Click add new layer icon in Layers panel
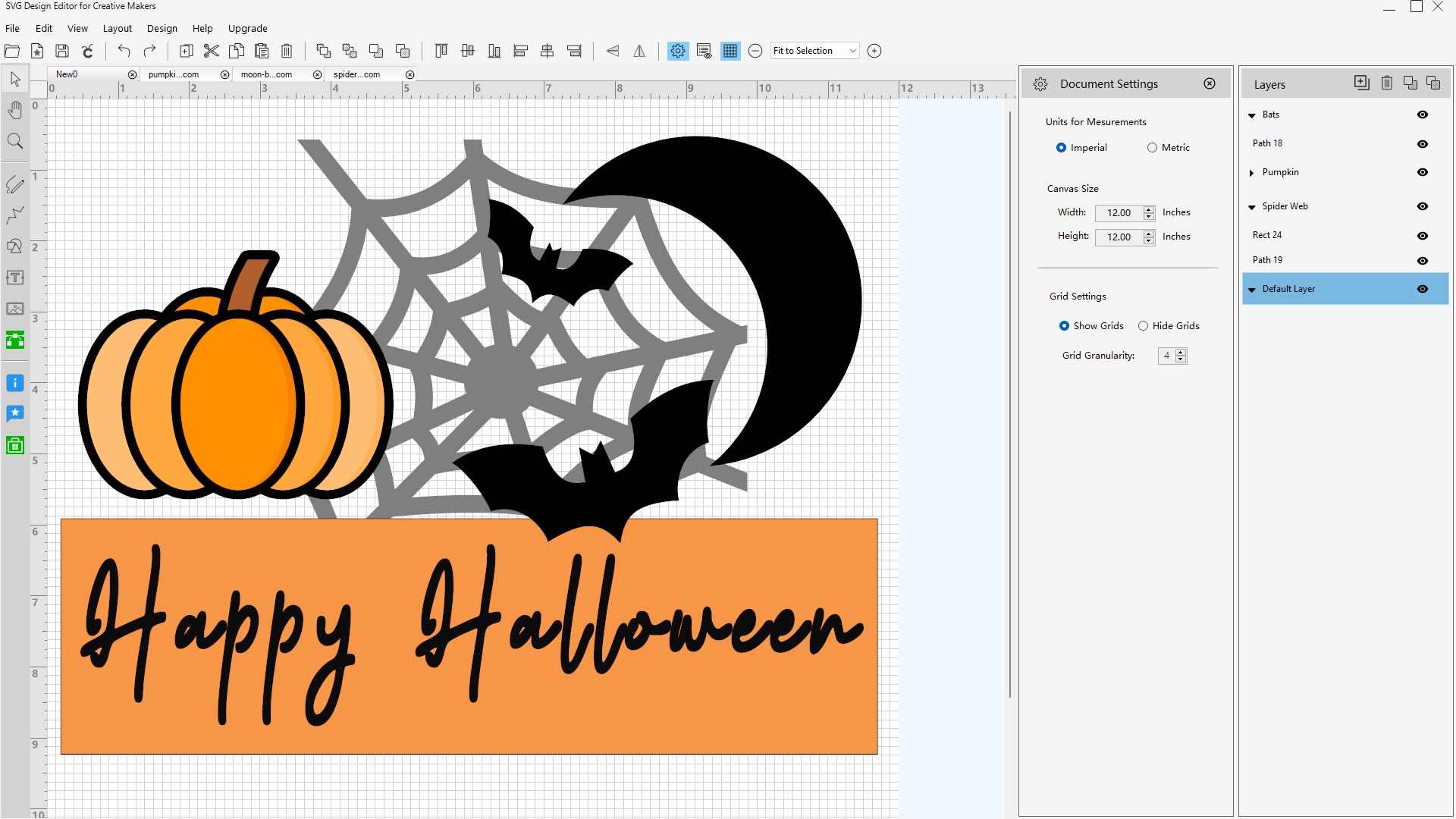The height and width of the screenshot is (819, 1456). [x=1361, y=83]
